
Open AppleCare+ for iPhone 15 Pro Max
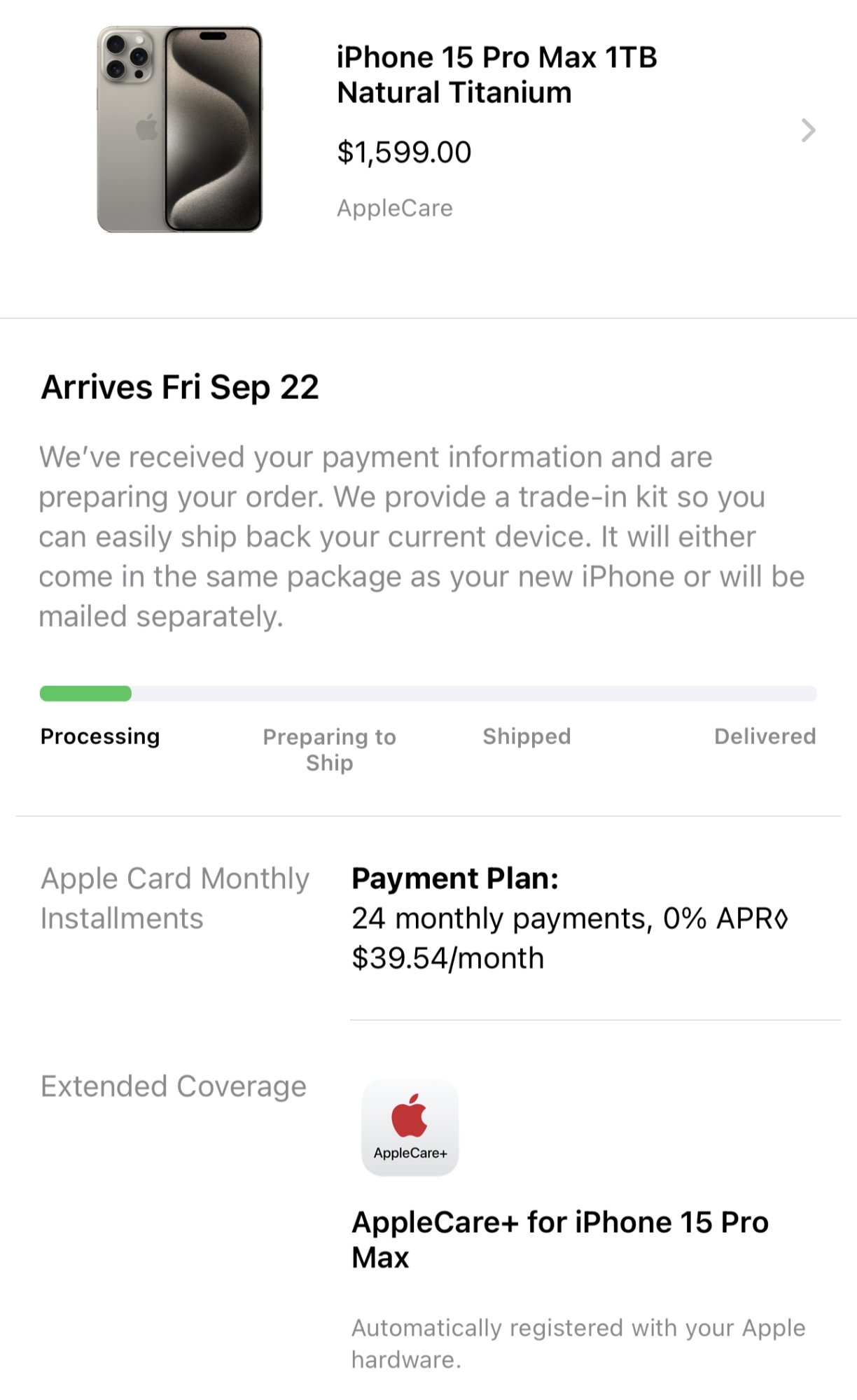click(x=559, y=1240)
